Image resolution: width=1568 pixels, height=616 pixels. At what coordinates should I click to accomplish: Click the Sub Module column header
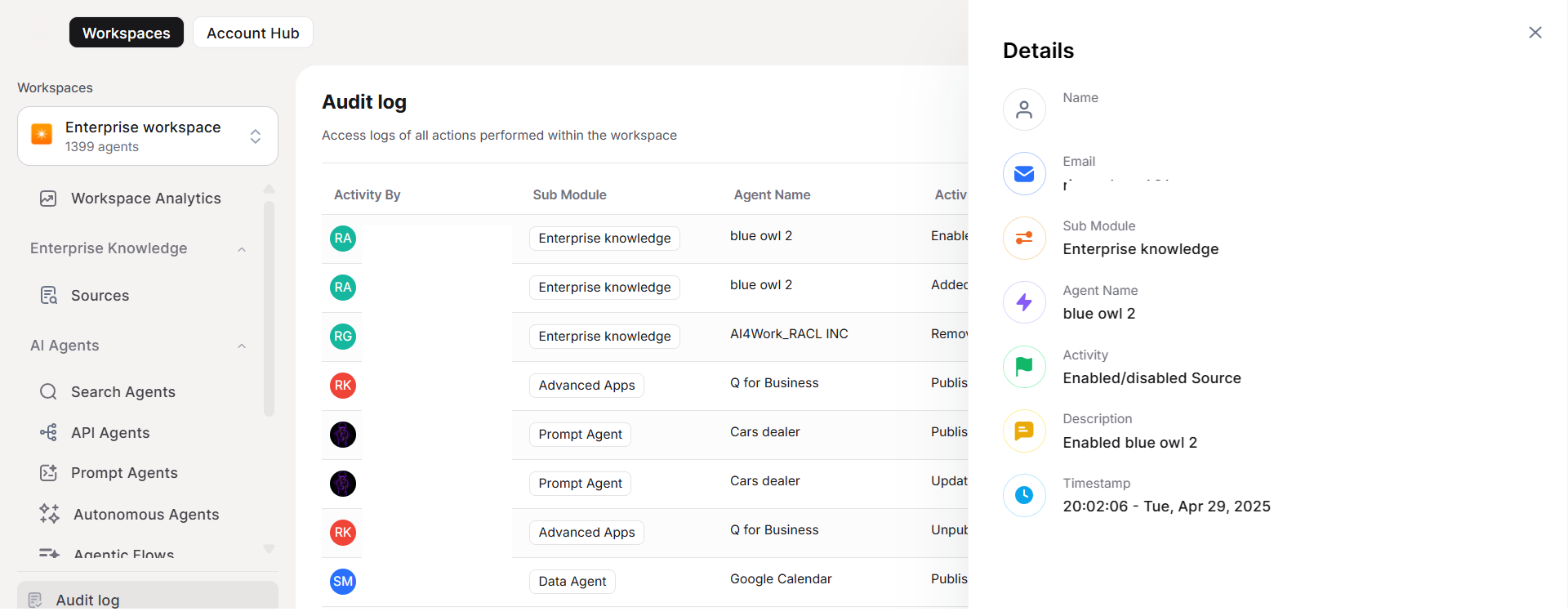(x=569, y=195)
